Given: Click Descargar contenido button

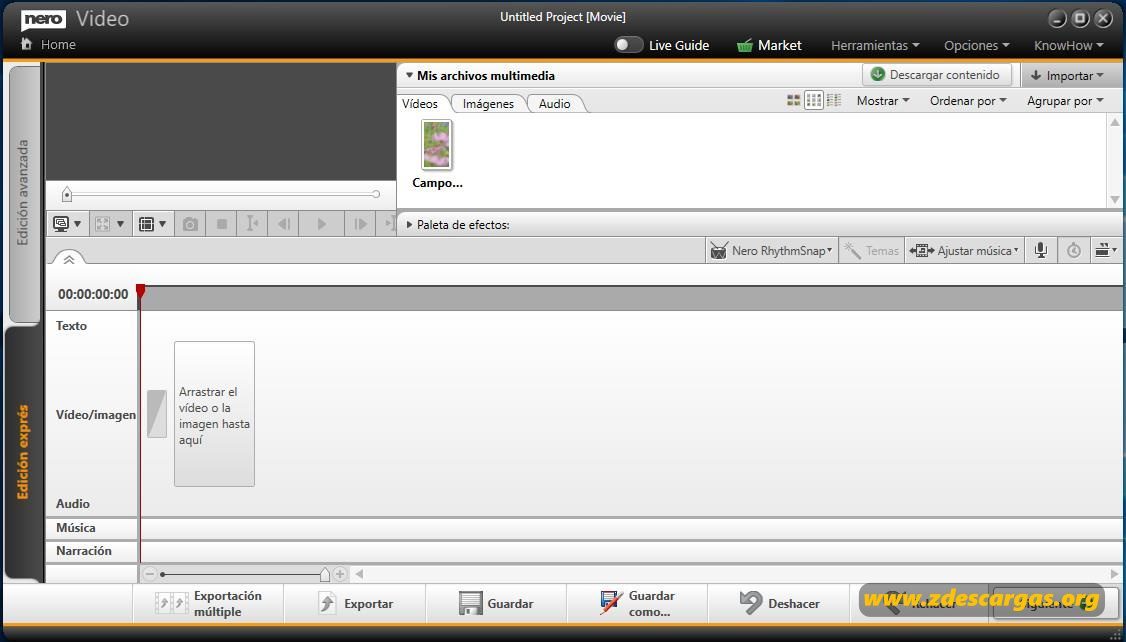Looking at the screenshot, I should (x=936, y=75).
